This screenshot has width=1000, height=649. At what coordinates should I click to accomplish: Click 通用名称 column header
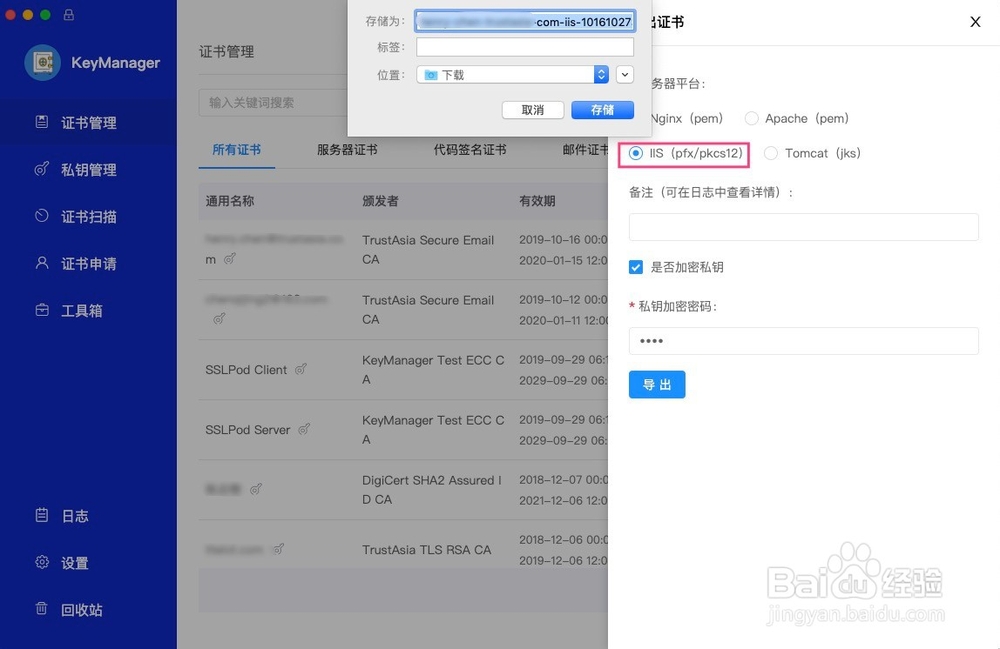(230, 201)
